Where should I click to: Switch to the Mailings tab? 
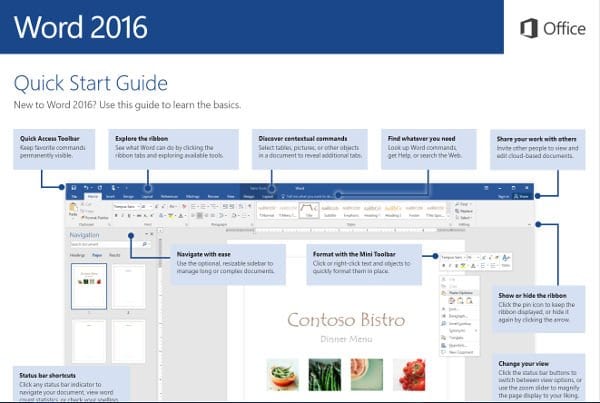tap(193, 196)
